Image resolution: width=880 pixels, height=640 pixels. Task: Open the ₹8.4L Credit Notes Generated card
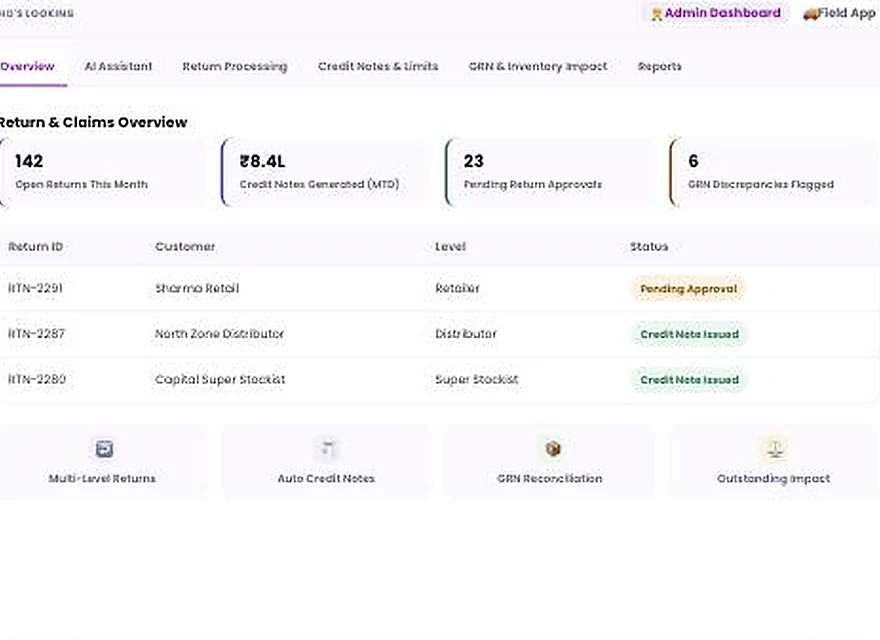tap(326, 172)
